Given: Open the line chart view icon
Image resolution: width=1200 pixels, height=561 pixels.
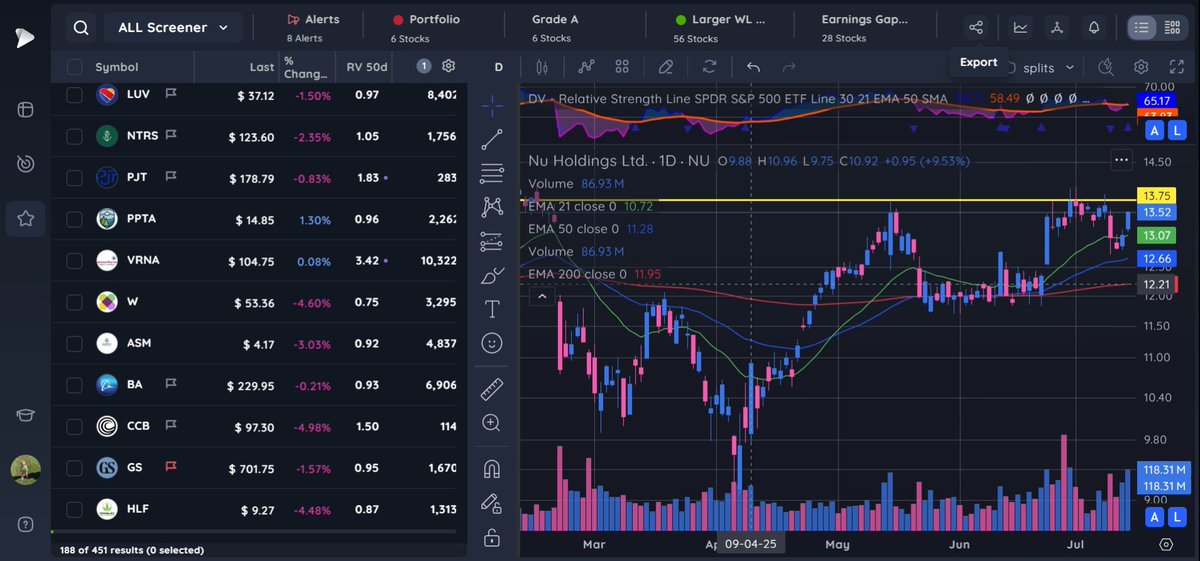Looking at the screenshot, I should click(x=1020, y=28).
